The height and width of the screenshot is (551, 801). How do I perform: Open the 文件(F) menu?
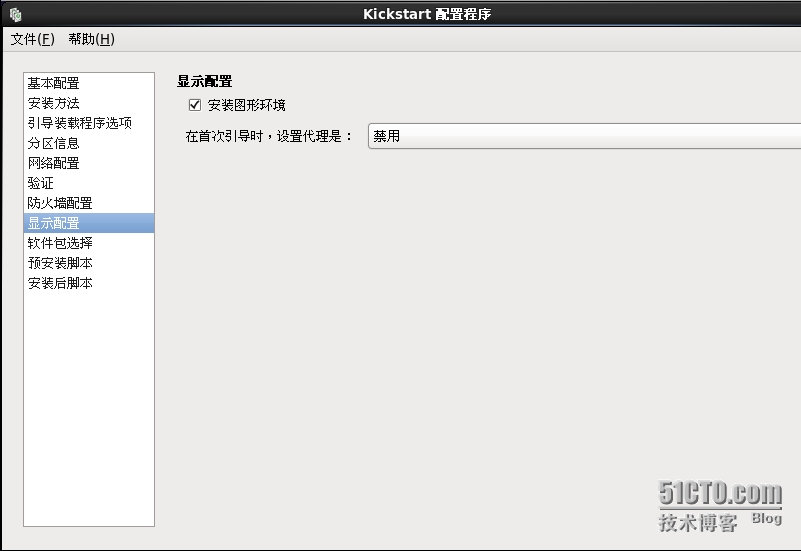point(33,39)
